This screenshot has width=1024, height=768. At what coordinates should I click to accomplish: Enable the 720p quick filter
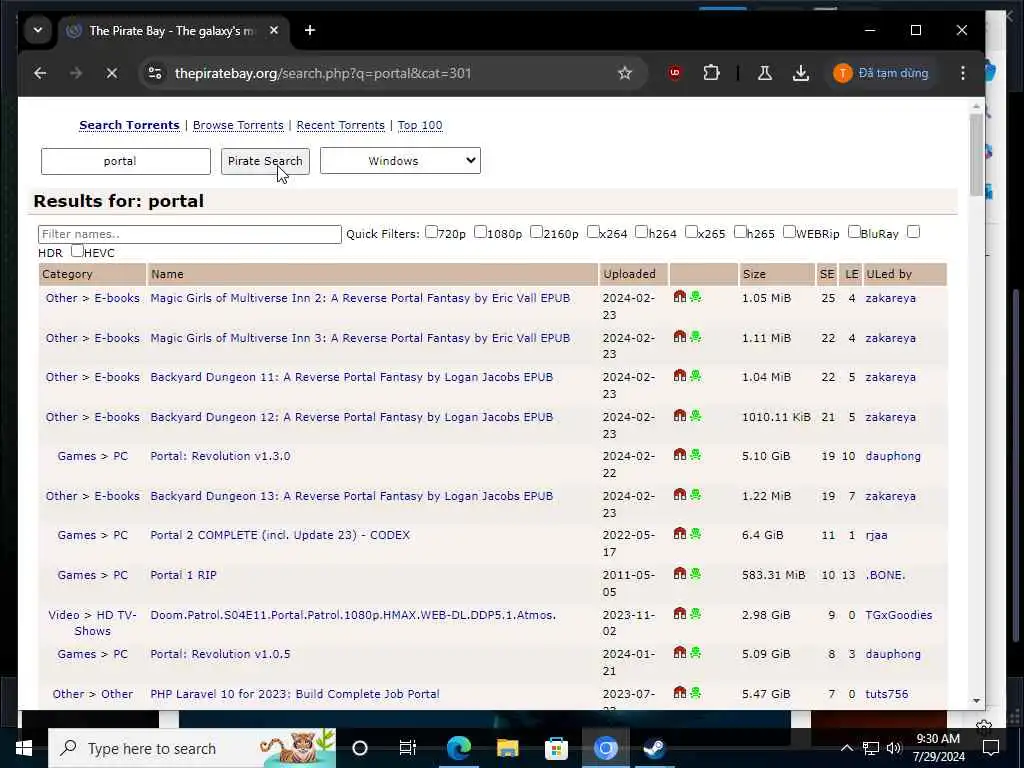point(431,232)
